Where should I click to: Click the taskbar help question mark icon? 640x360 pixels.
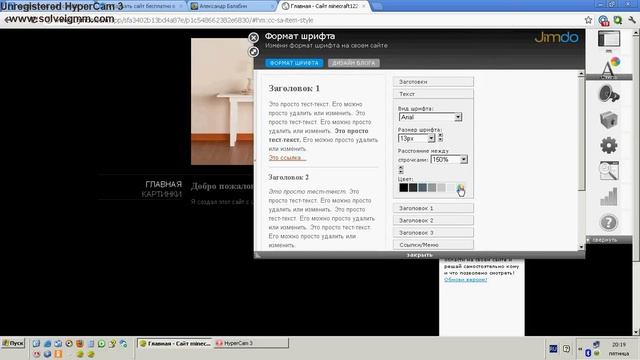point(566,349)
